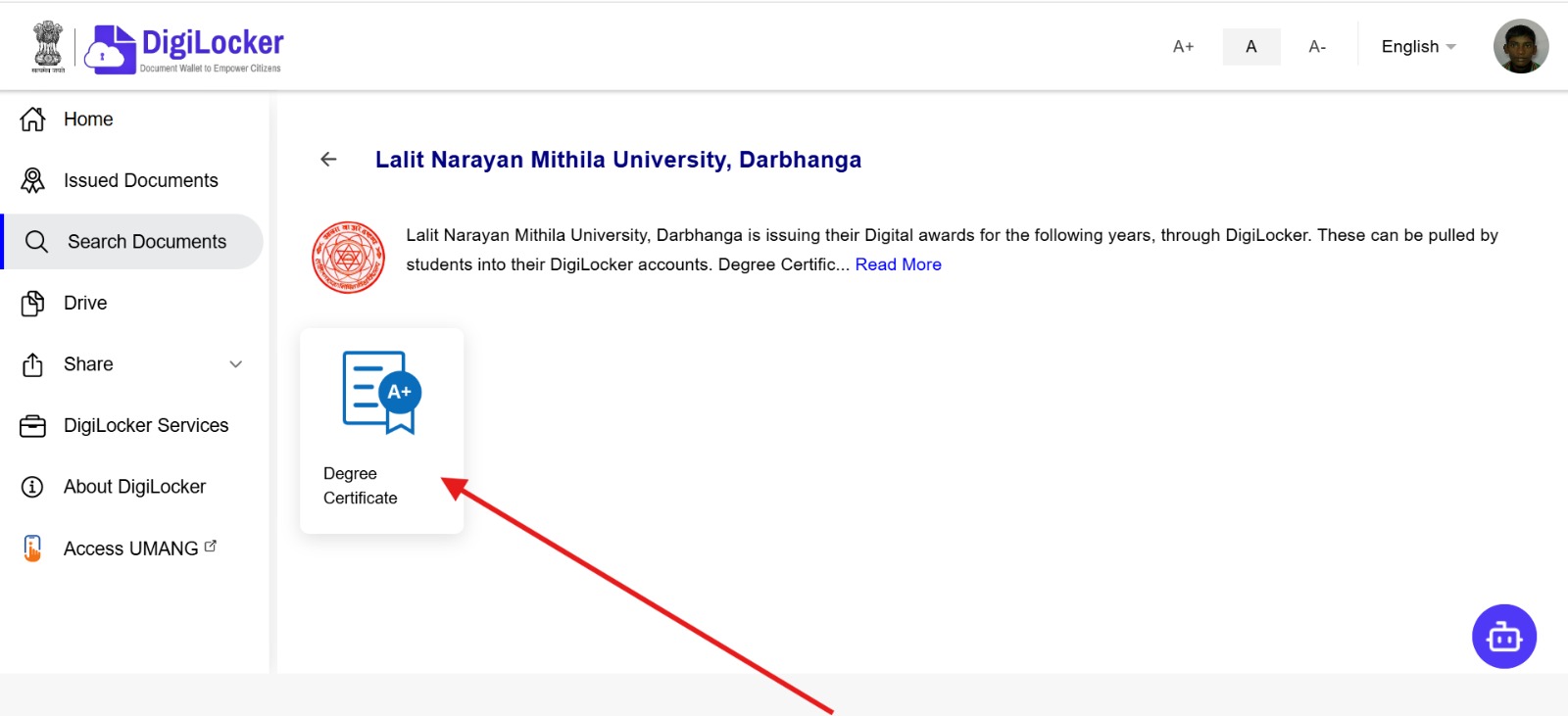
Task: Click the Share upload icon
Action: 32,364
